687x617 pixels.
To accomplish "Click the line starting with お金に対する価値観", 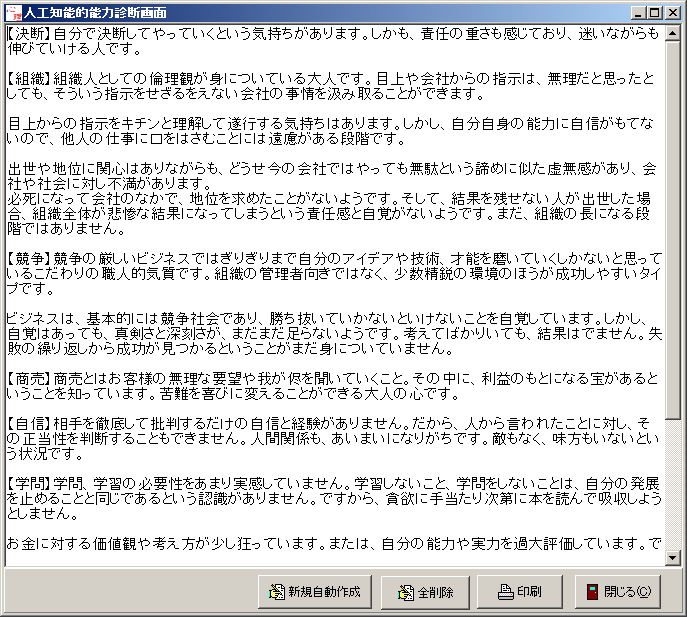I will click(x=334, y=543).
